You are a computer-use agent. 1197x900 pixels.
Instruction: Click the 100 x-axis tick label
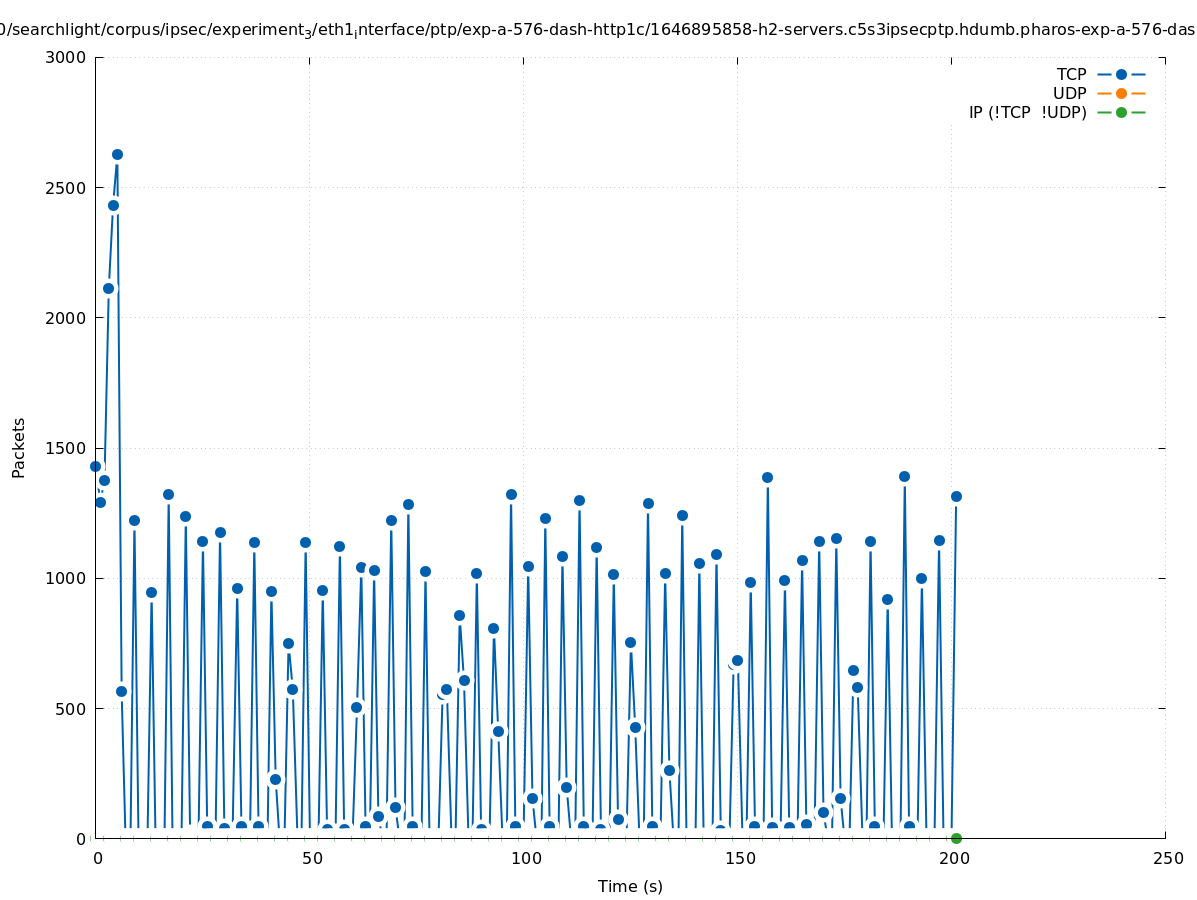(525, 858)
